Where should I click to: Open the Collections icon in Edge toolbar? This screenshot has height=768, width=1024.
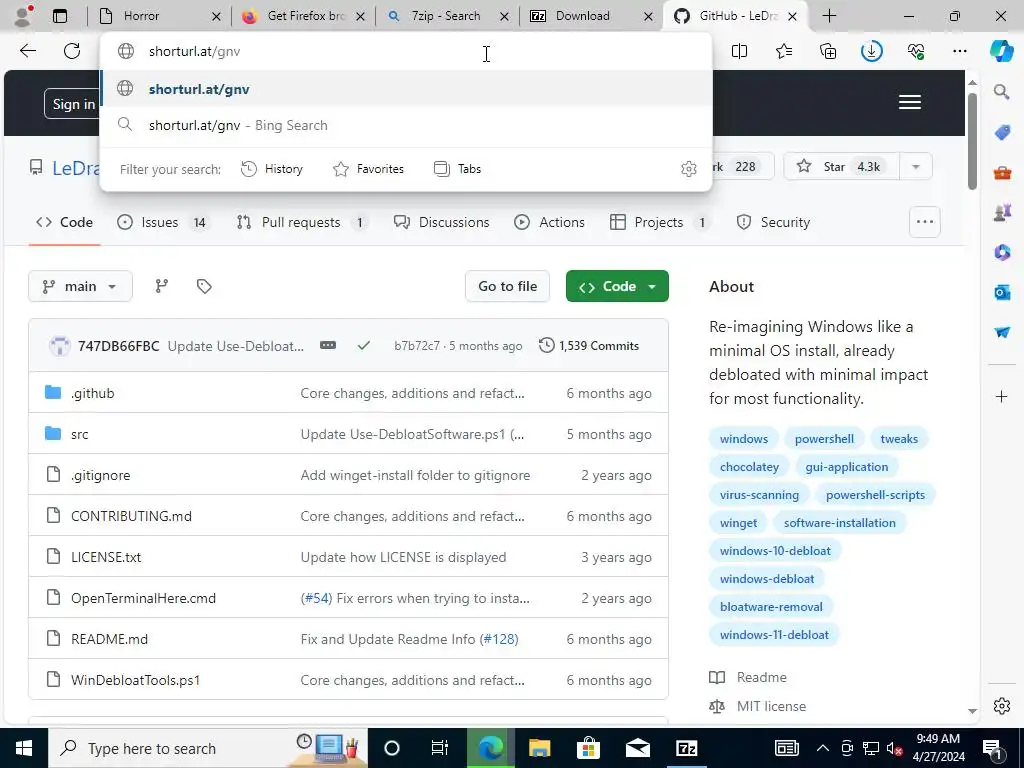coord(827,51)
